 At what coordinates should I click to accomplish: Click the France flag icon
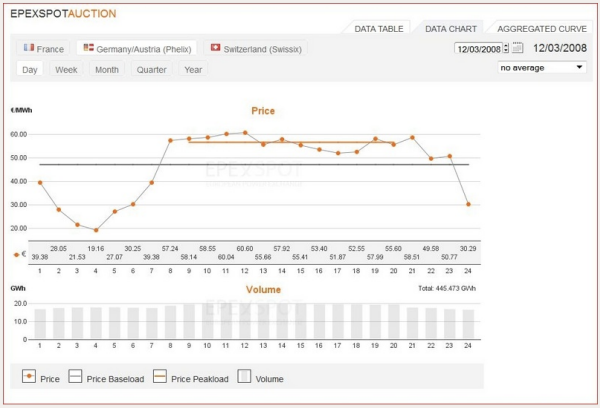29,48
